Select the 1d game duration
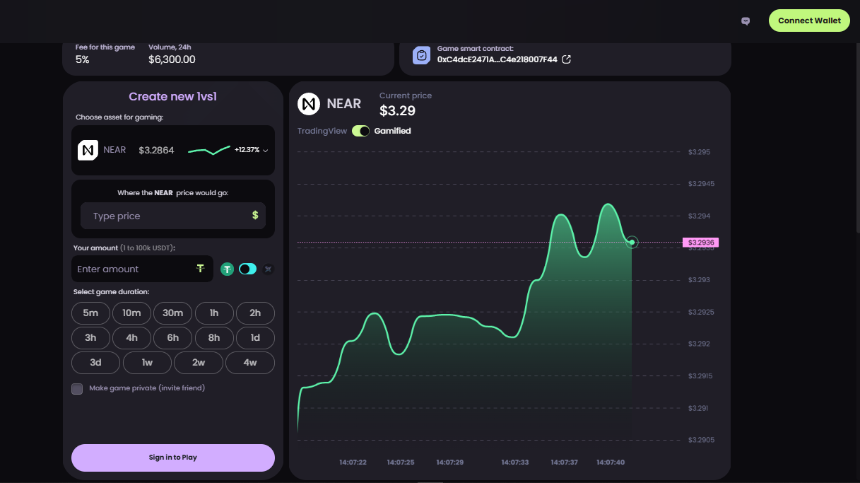Viewport: 860px width, 483px height. (255, 338)
